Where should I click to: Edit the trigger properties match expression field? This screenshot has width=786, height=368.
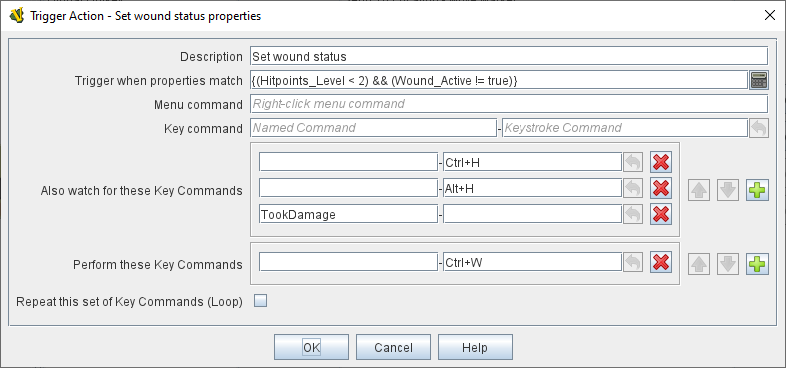click(499, 80)
